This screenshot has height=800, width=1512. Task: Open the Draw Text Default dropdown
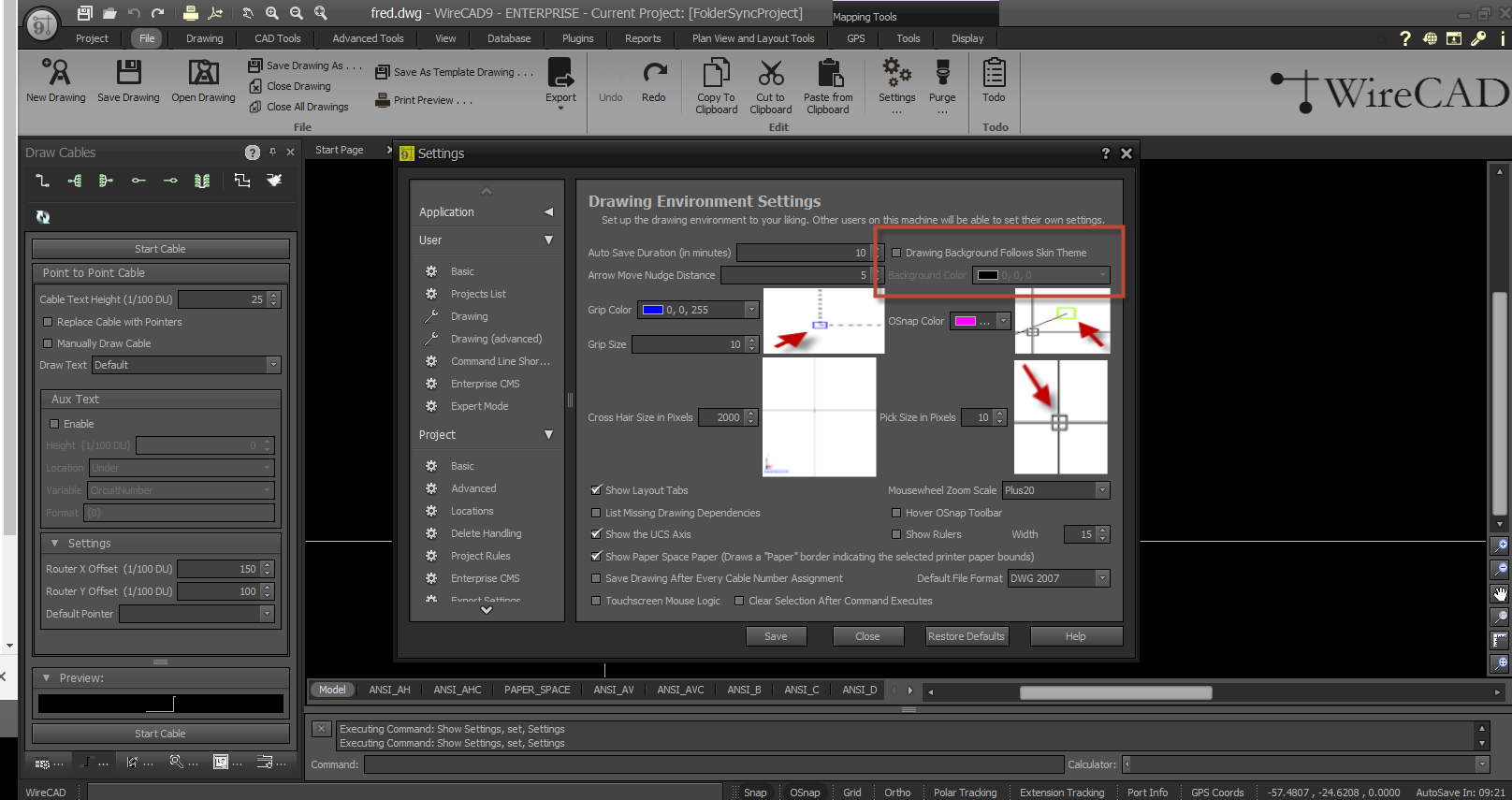273,365
